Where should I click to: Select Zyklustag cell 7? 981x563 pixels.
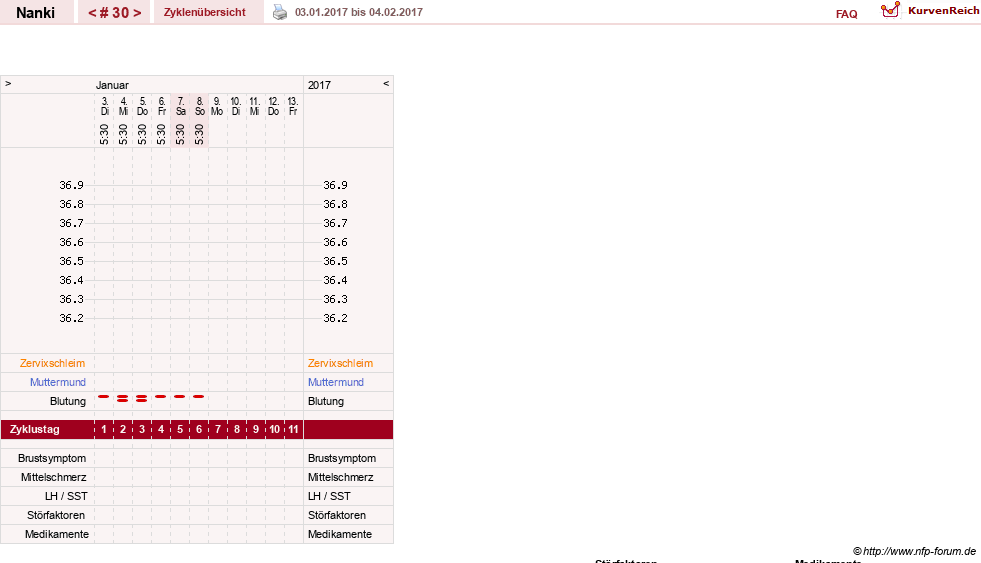coord(218,430)
